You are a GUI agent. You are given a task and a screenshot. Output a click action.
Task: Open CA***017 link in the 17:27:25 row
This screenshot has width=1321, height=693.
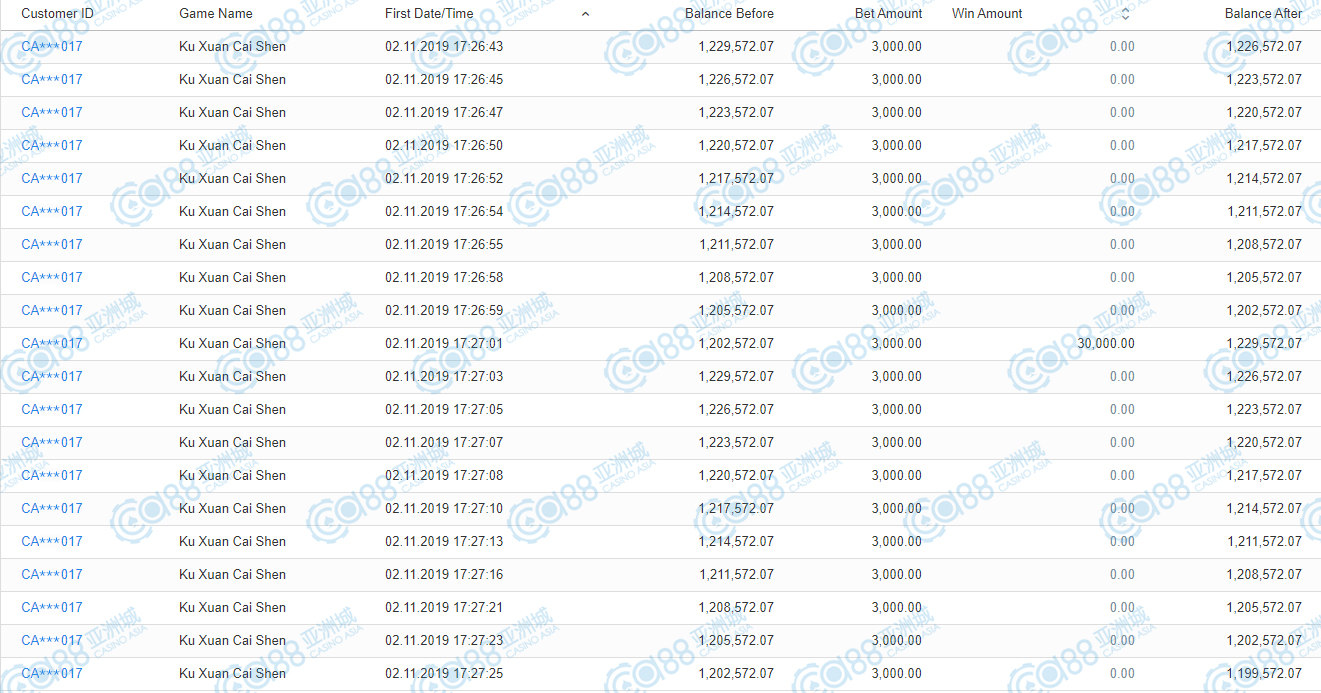(x=52, y=673)
